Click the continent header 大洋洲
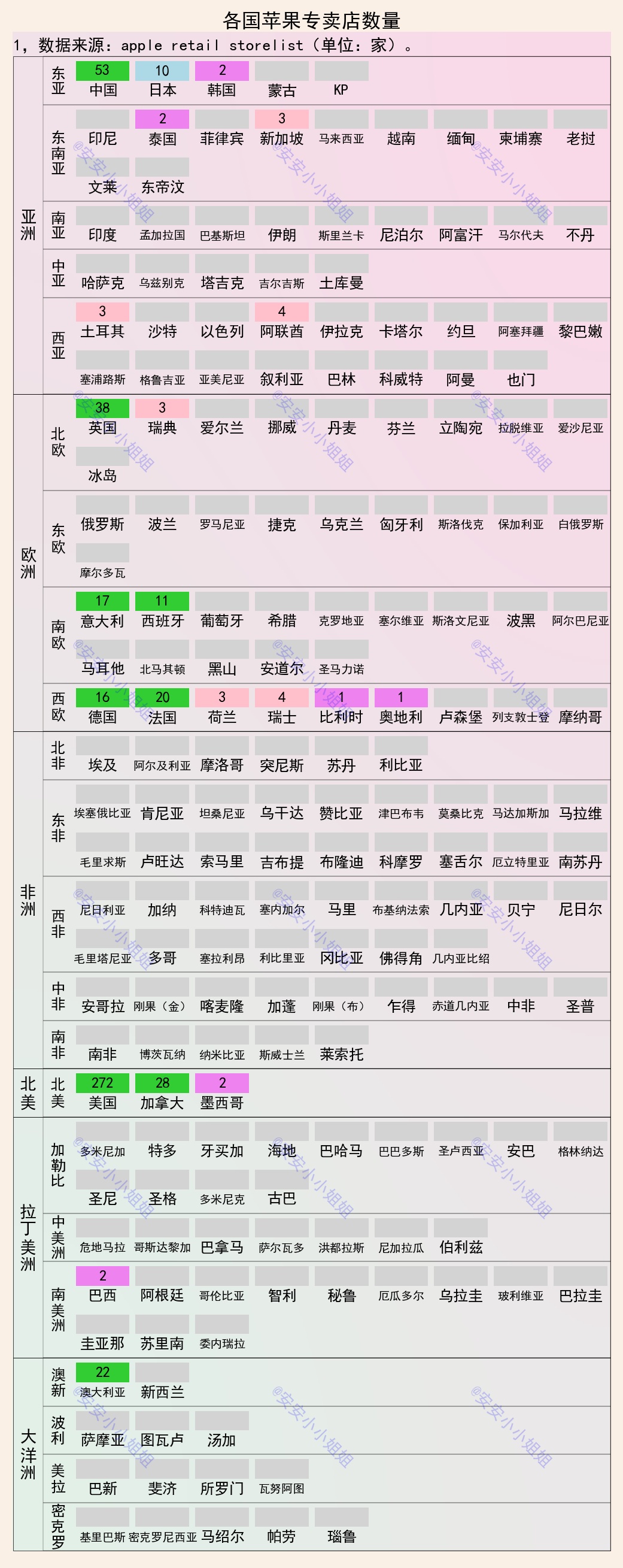This screenshot has height=1568, width=623. click(x=28, y=1455)
